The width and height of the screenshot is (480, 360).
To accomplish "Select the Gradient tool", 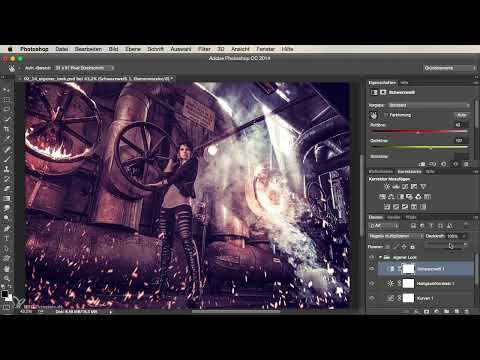I will 7,198.
